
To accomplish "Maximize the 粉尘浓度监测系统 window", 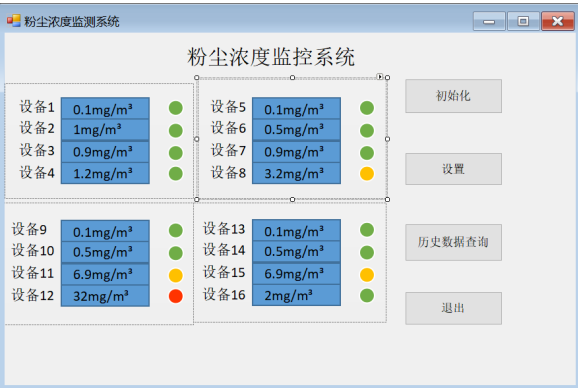I will coord(523,21).
